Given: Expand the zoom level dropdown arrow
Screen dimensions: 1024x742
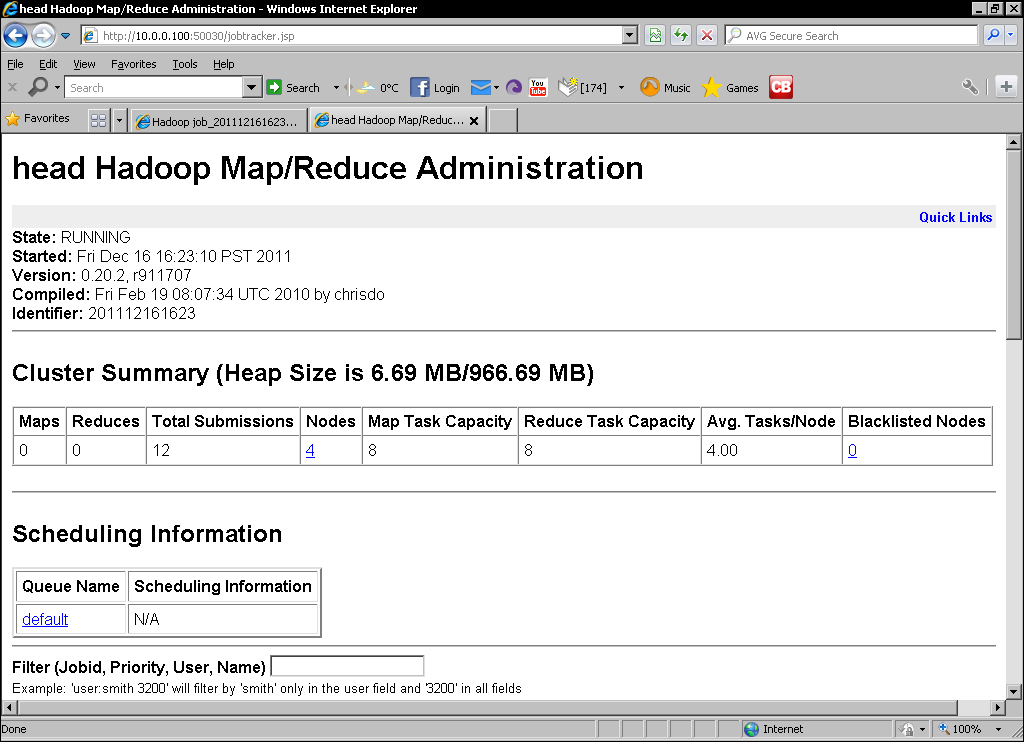Looking at the screenshot, I should [x=999, y=729].
